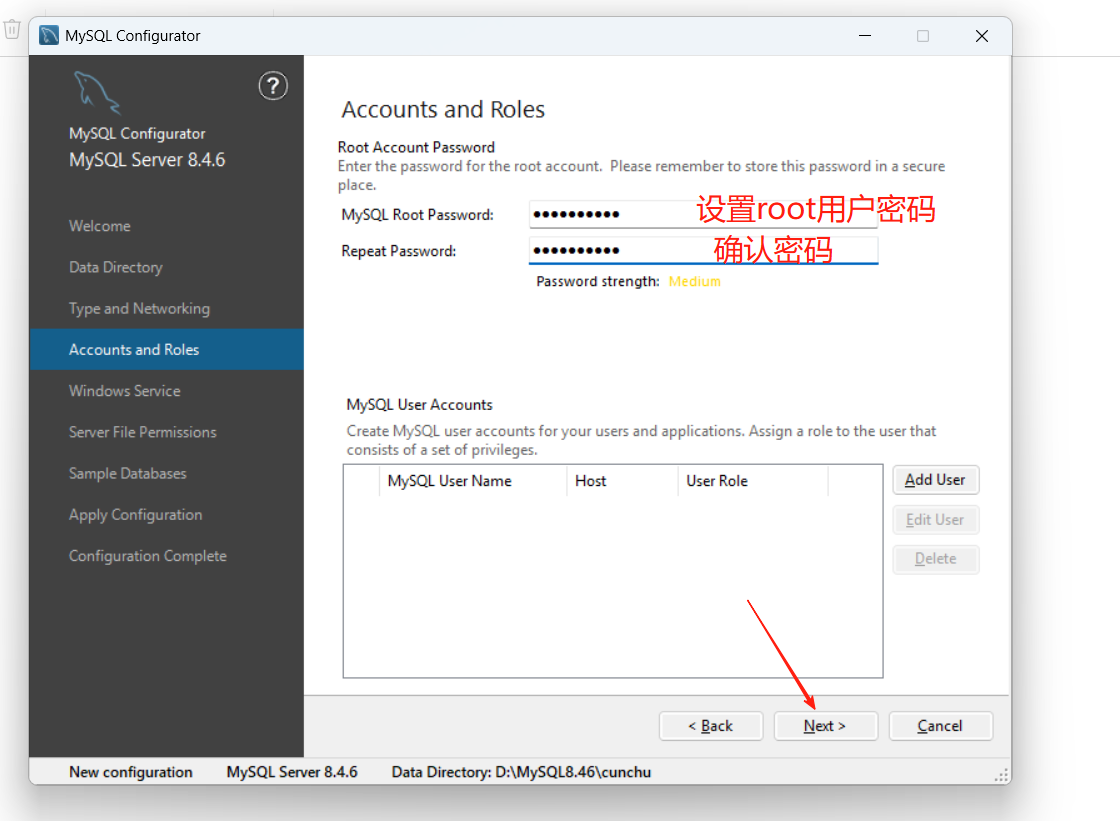Click the trash bin icon behind the window
The height and width of the screenshot is (821, 1120).
pyautogui.click(x=12, y=29)
